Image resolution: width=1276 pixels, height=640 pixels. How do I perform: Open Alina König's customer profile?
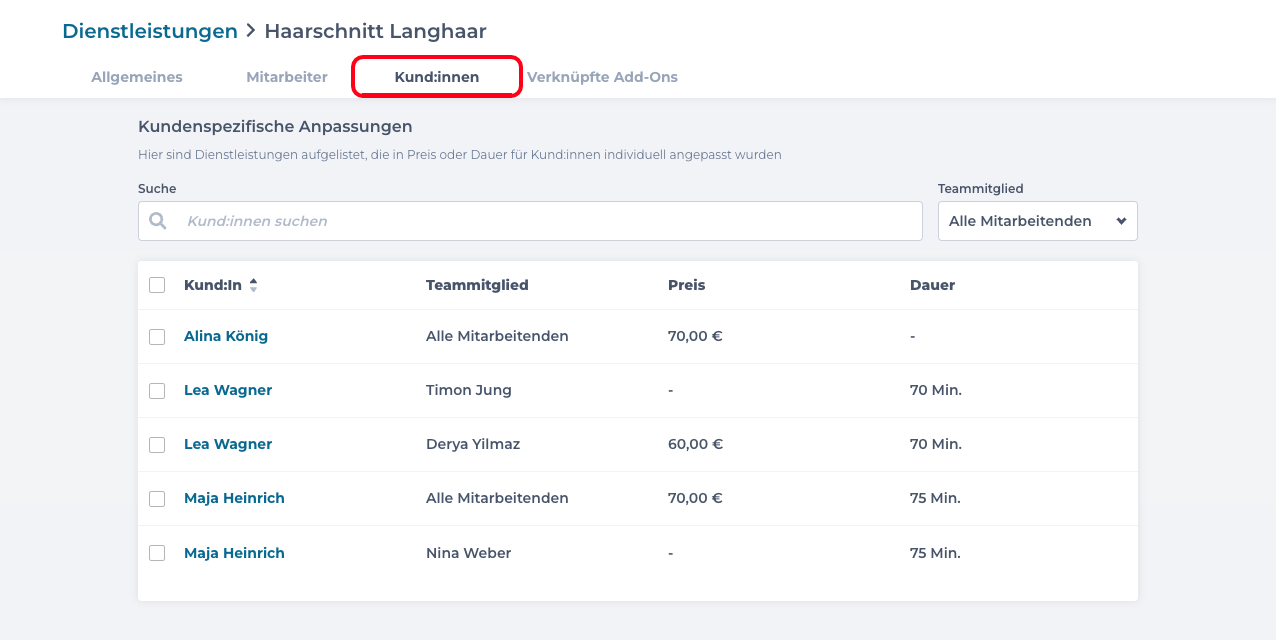(226, 337)
